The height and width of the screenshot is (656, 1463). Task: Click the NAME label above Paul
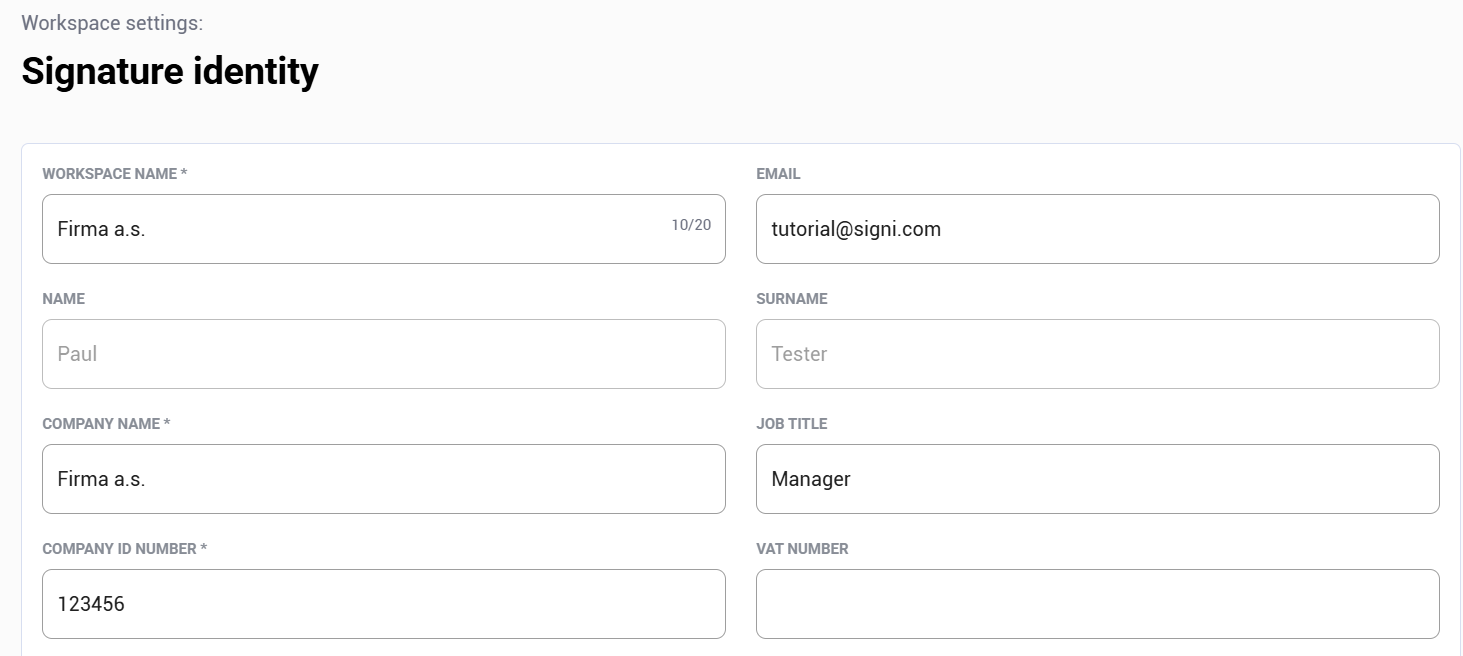pyautogui.click(x=63, y=299)
